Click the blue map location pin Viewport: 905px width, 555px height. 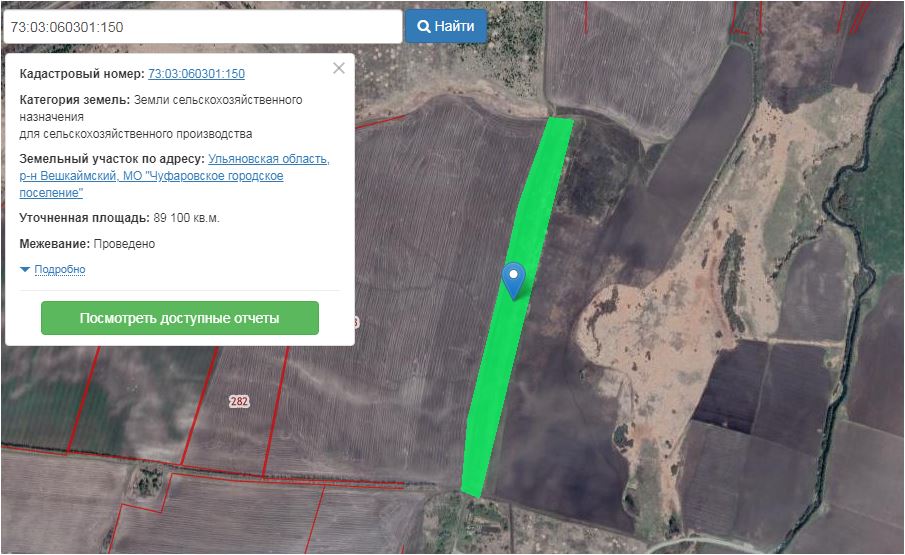(x=513, y=280)
